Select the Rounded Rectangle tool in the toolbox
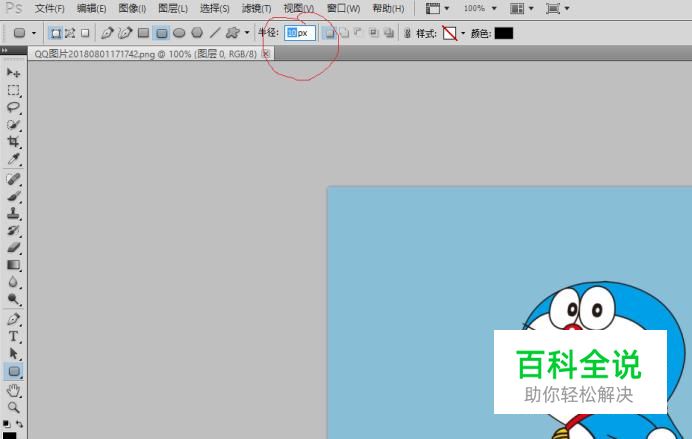Screen dimensions: 692x439 [13, 371]
